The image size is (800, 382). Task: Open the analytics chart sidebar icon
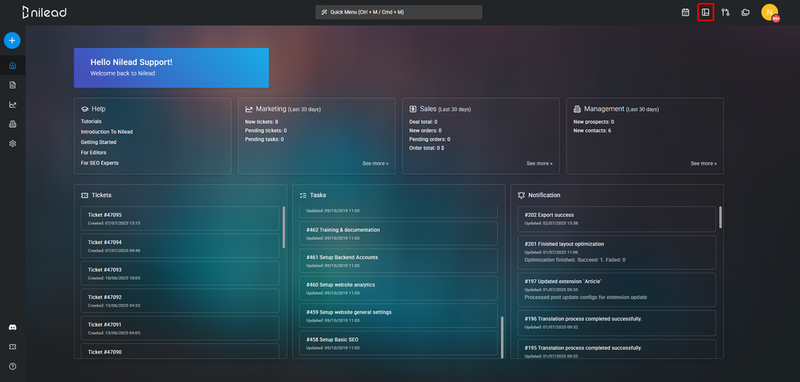click(12, 105)
